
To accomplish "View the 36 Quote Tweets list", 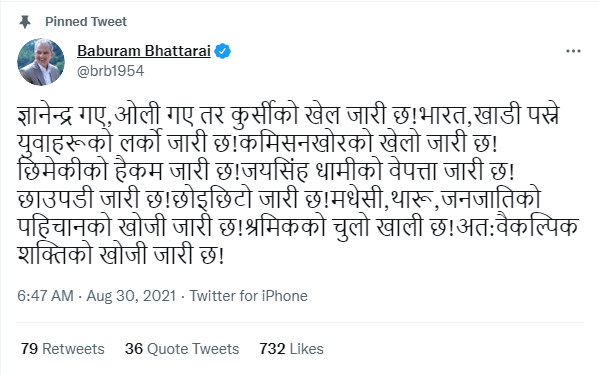I will [x=182, y=349].
